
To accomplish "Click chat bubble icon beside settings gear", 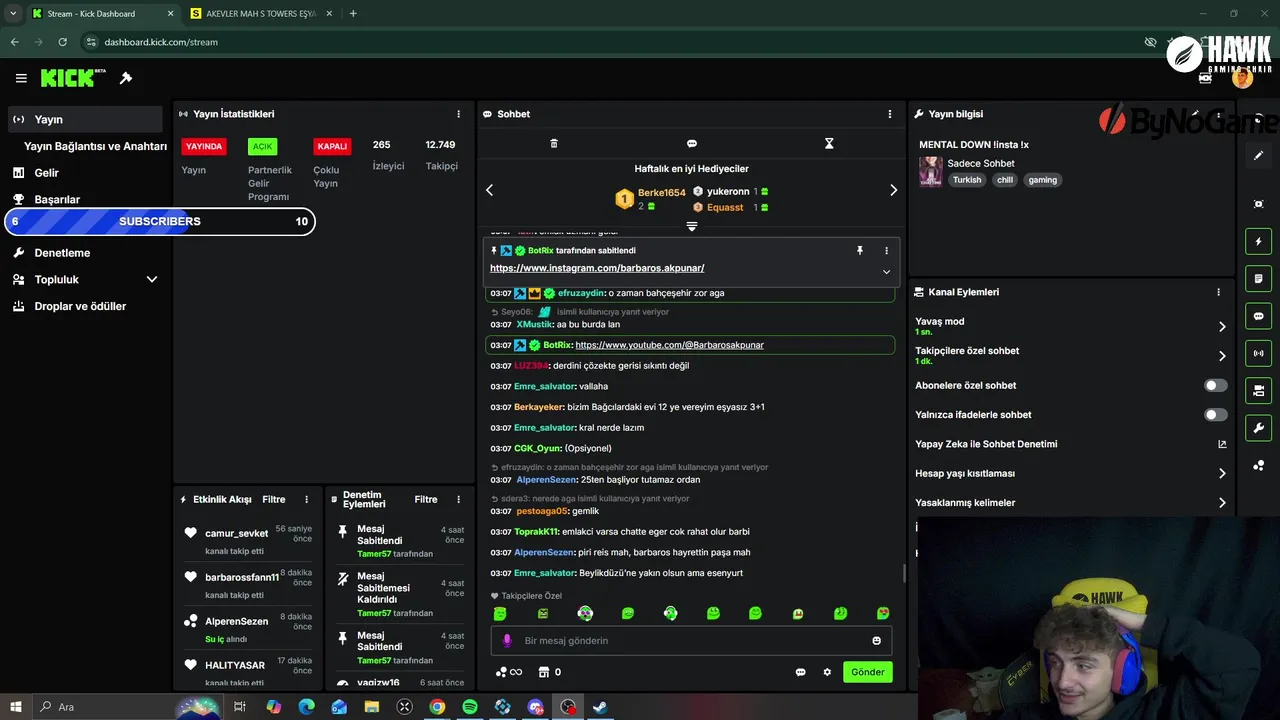I will pyautogui.click(x=801, y=672).
